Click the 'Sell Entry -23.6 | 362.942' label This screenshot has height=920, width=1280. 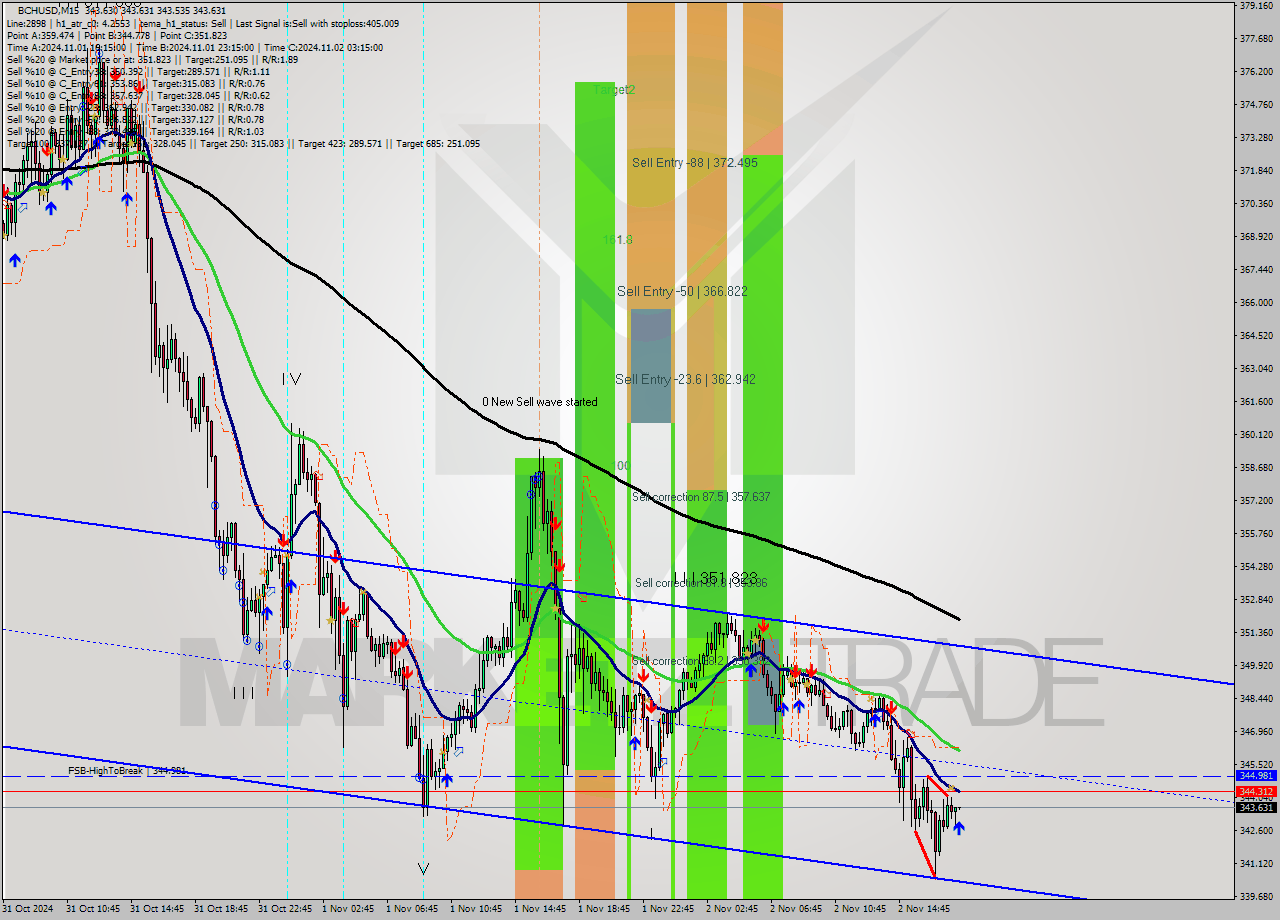pyautogui.click(x=685, y=379)
